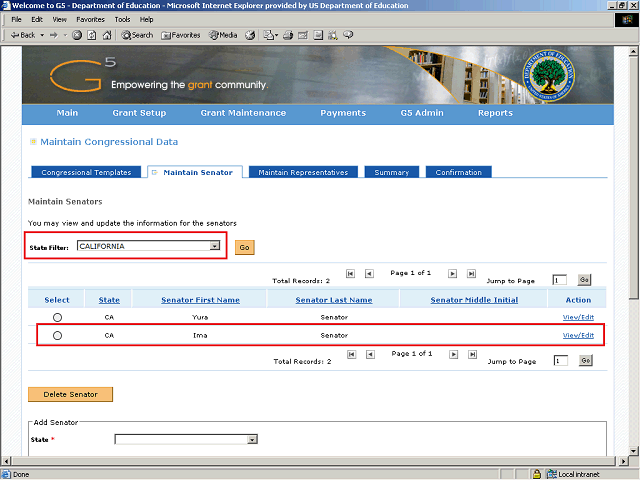Go to last page, upper pager
This screenshot has width=640, height=480.
(471, 273)
